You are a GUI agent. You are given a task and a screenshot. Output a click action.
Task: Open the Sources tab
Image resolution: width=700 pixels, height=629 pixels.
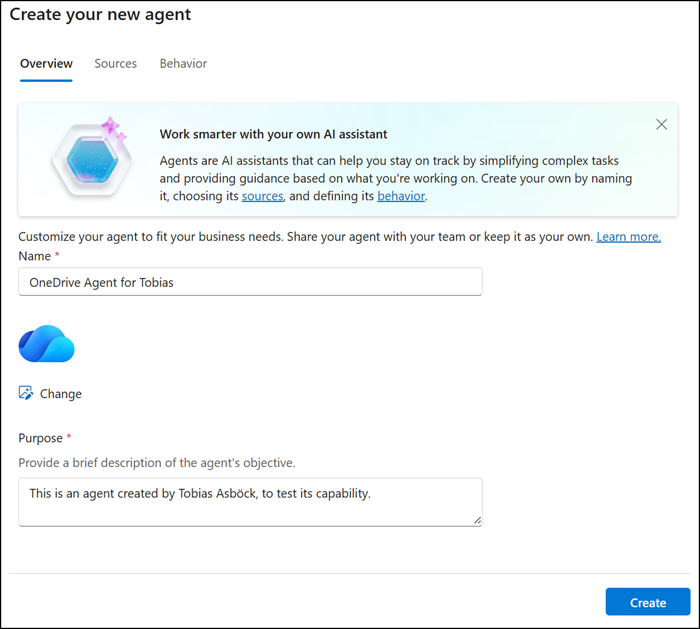point(116,63)
